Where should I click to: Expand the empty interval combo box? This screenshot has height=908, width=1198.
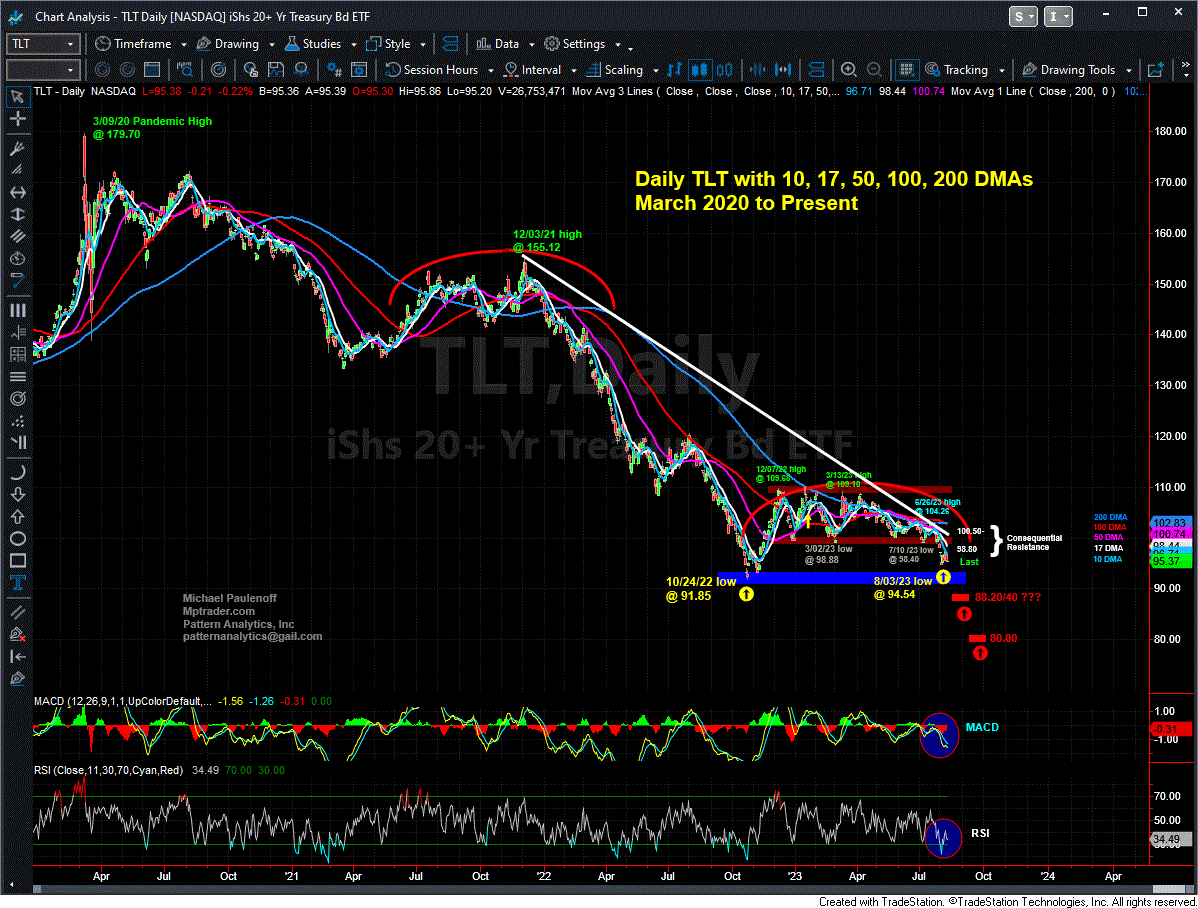click(x=70, y=70)
